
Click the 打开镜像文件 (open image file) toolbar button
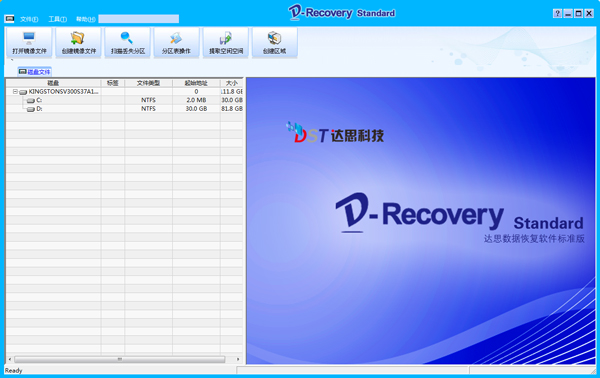pyautogui.click(x=29, y=42)
